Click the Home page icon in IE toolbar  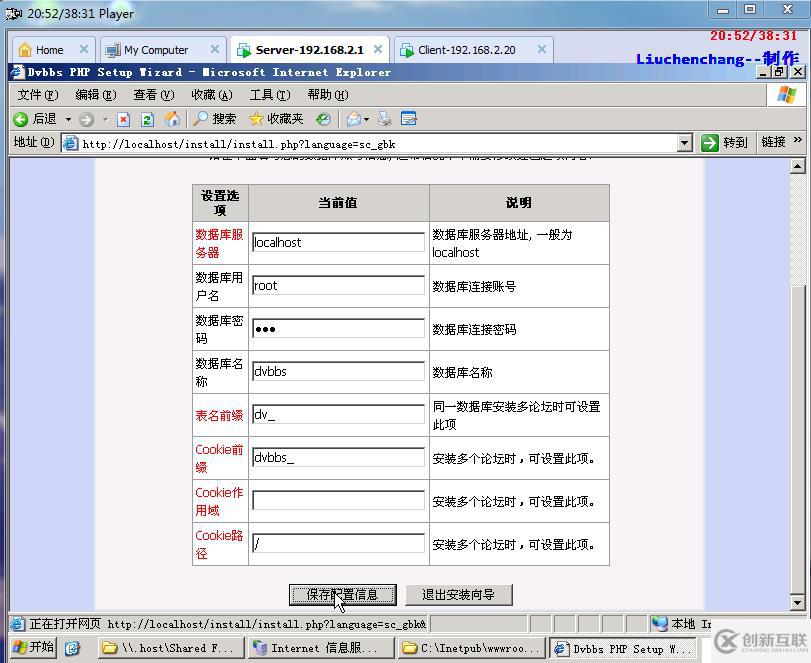[x=172, y=119]
